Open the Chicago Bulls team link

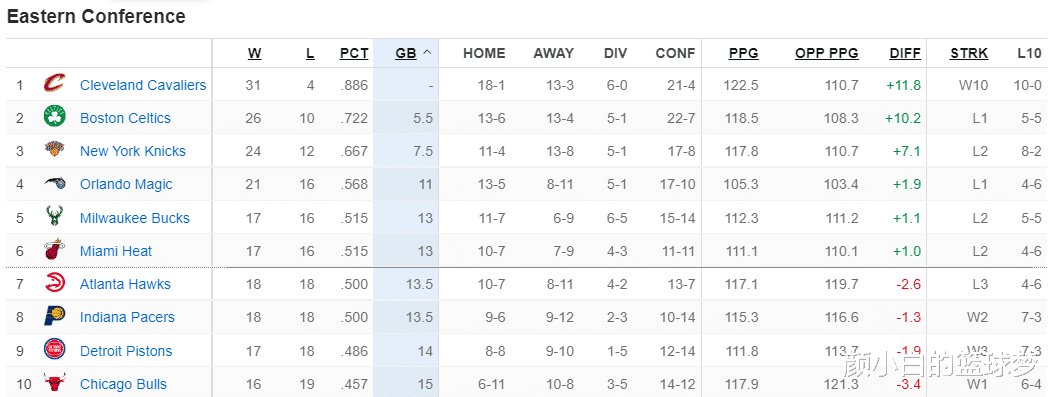(x=123, y=384)
